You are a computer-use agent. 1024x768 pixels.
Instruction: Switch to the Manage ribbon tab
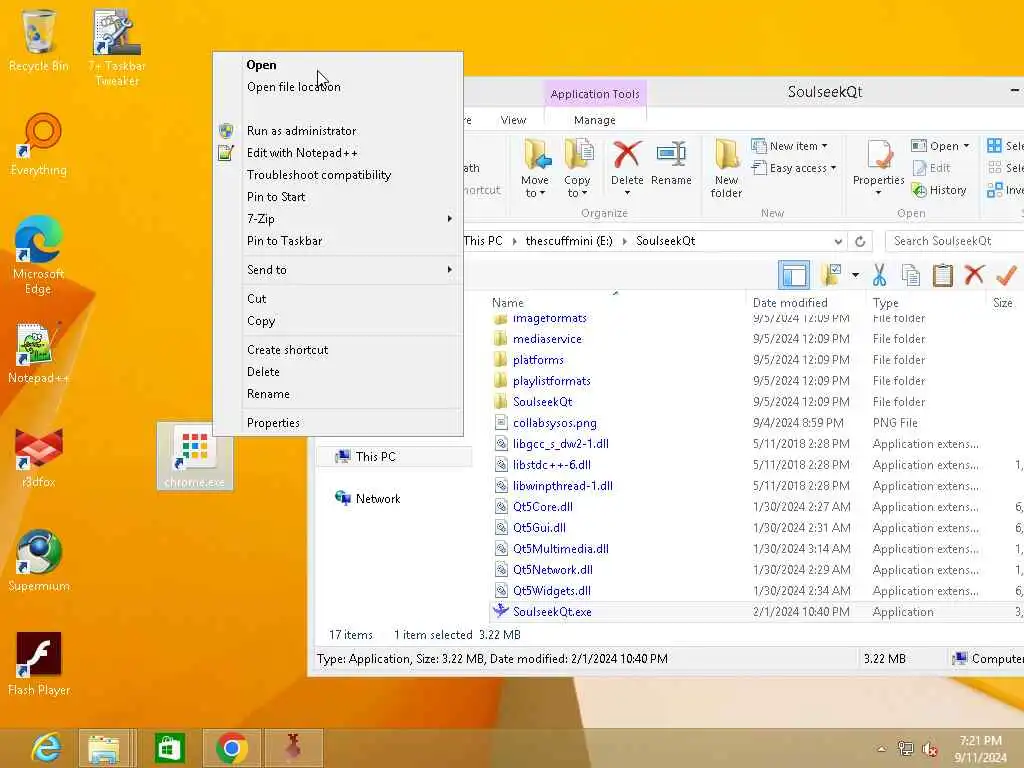(x=594, y=120)
